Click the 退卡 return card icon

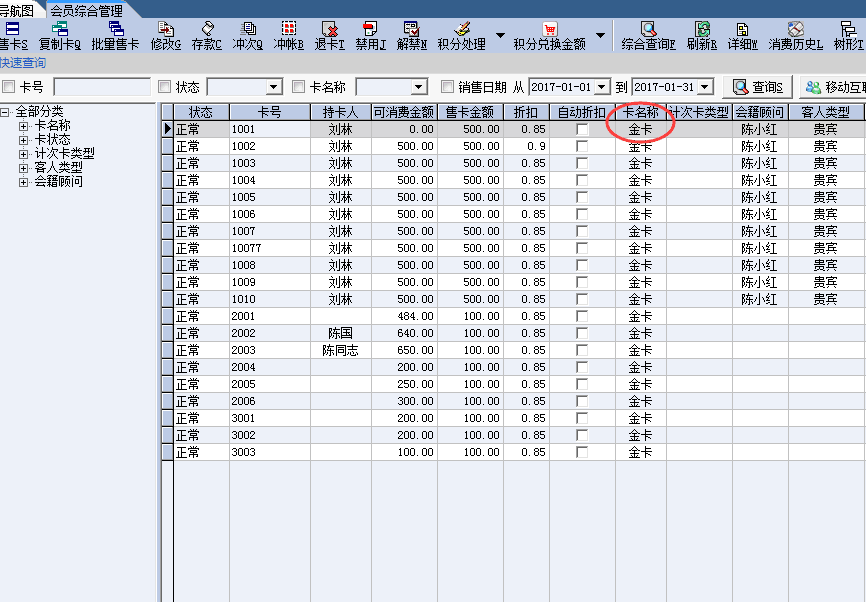click(x=329, y=36)
